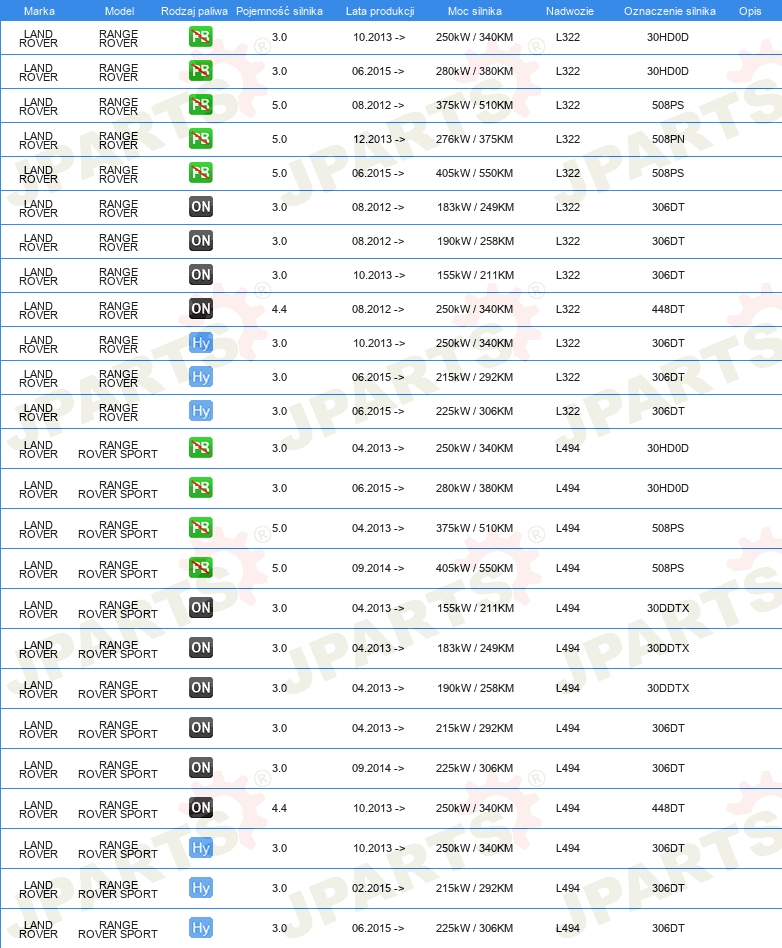Image resolution: width=782 pixels, height=948 pixels.
Task: Click hybrid Hy icon in L494 06.2015 225kW/306KM row
Action: pos(200,927)
